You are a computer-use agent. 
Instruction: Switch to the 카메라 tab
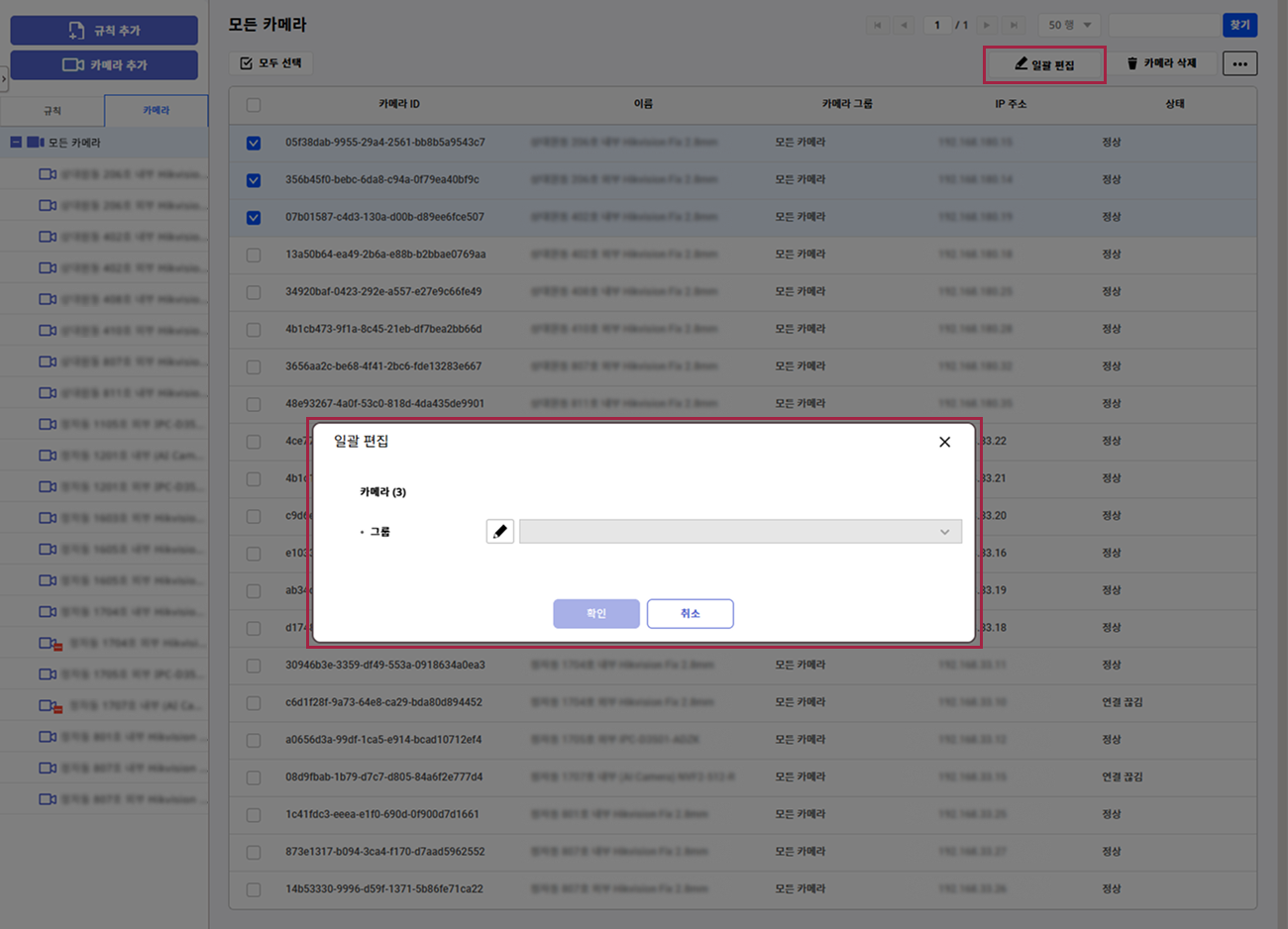click(x=156, y=111)
